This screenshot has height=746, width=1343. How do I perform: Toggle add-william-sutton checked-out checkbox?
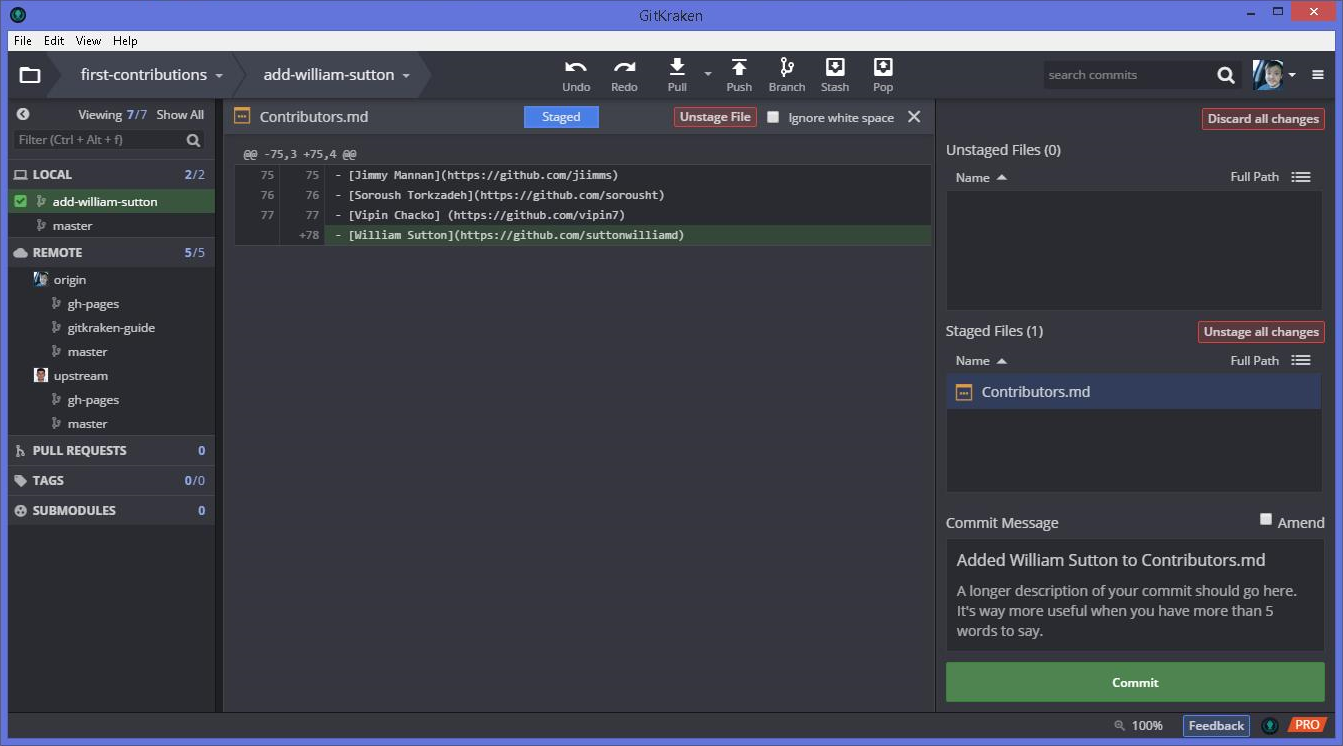tap(20, 201)
